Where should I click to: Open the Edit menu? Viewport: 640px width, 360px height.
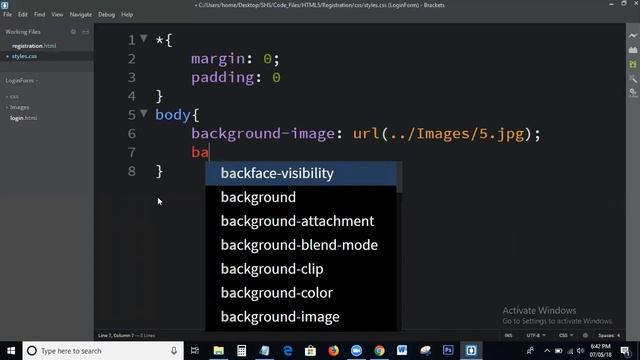coord(22,14)
